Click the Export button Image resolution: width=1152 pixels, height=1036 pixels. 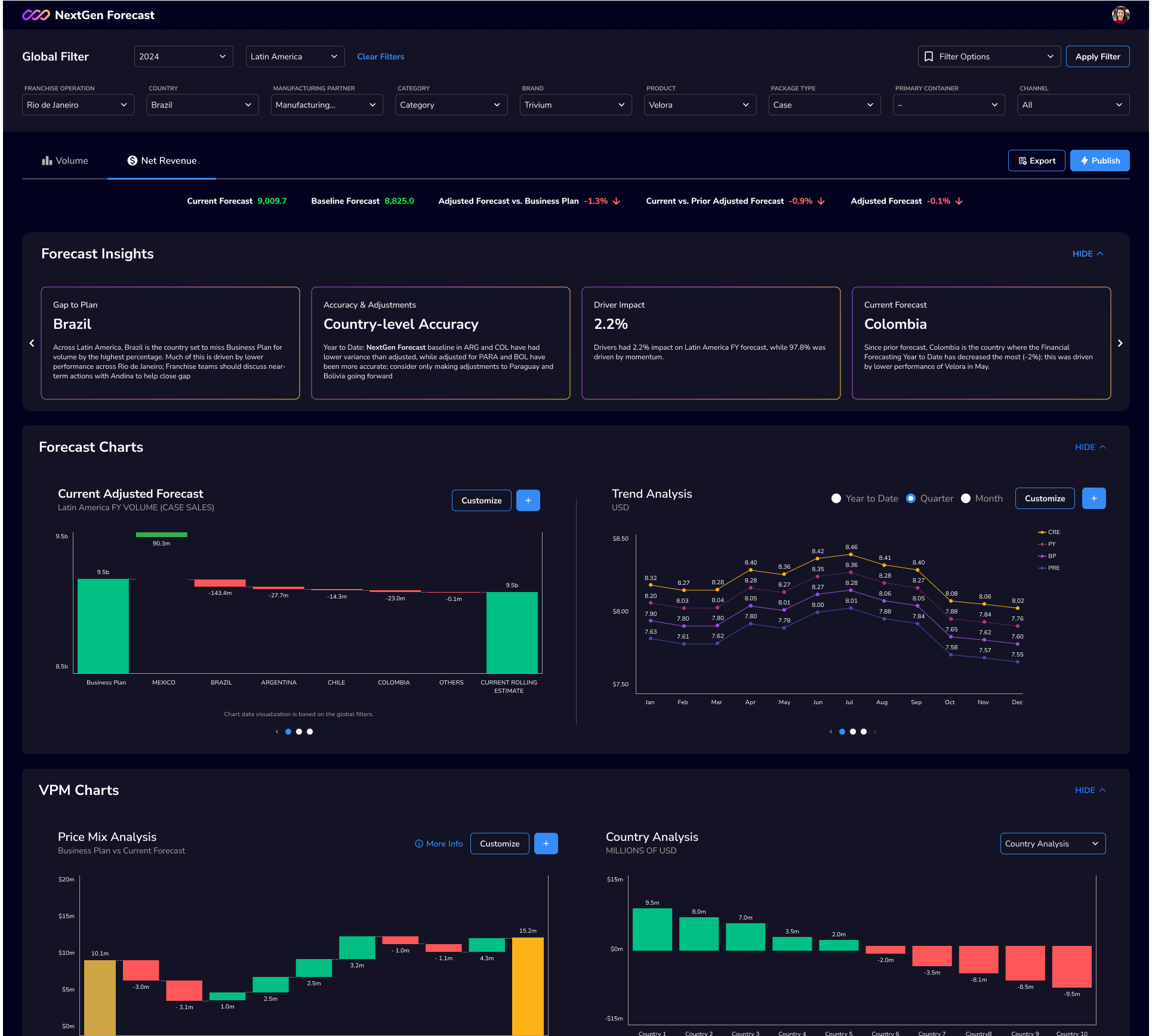tap(1037, 161)
